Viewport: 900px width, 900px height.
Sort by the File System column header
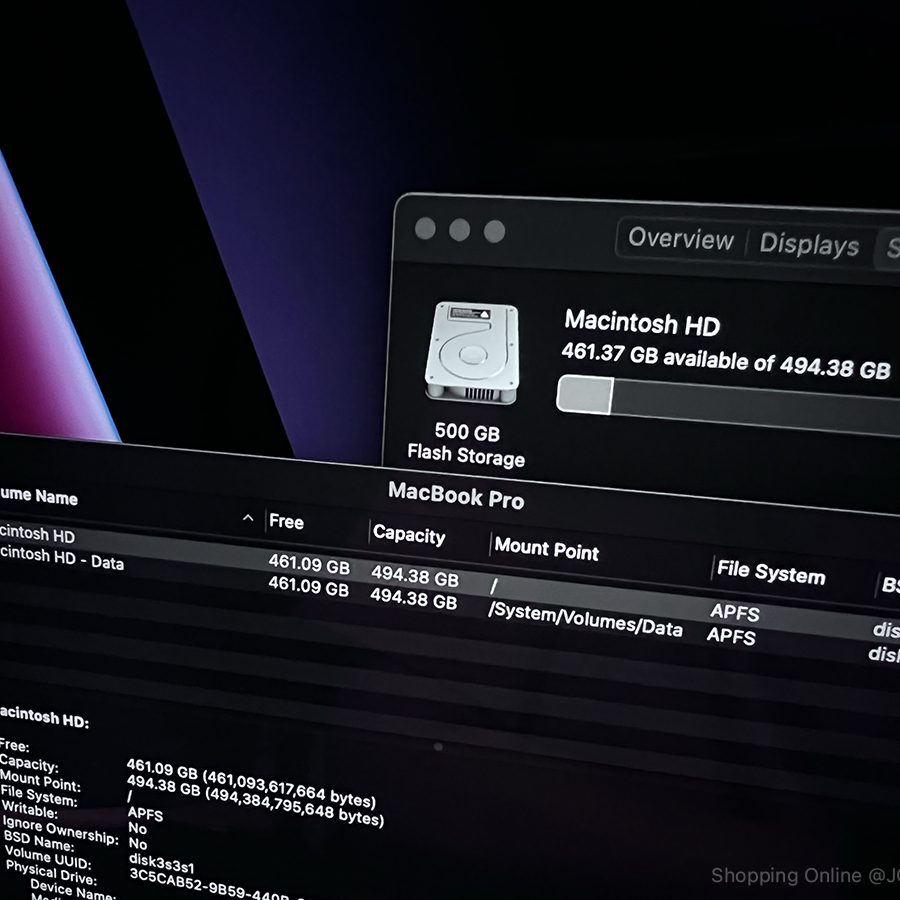click(771, 572)
